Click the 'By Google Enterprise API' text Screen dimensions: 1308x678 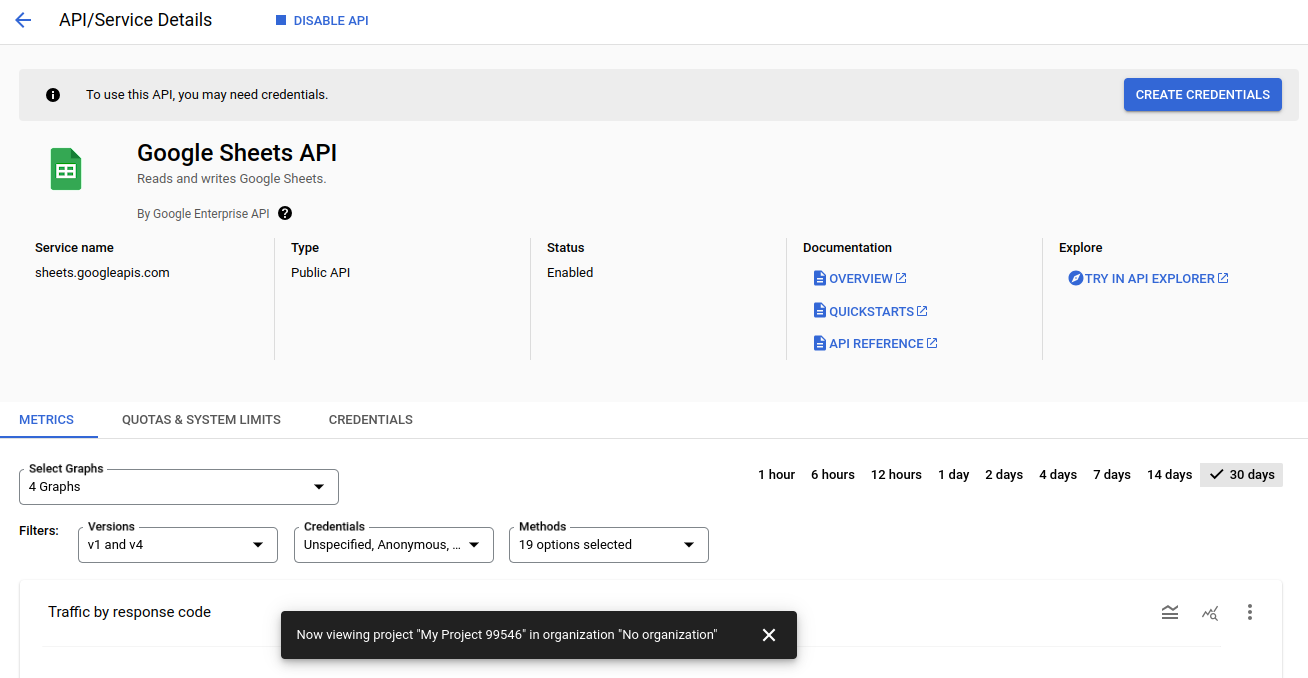203,213
